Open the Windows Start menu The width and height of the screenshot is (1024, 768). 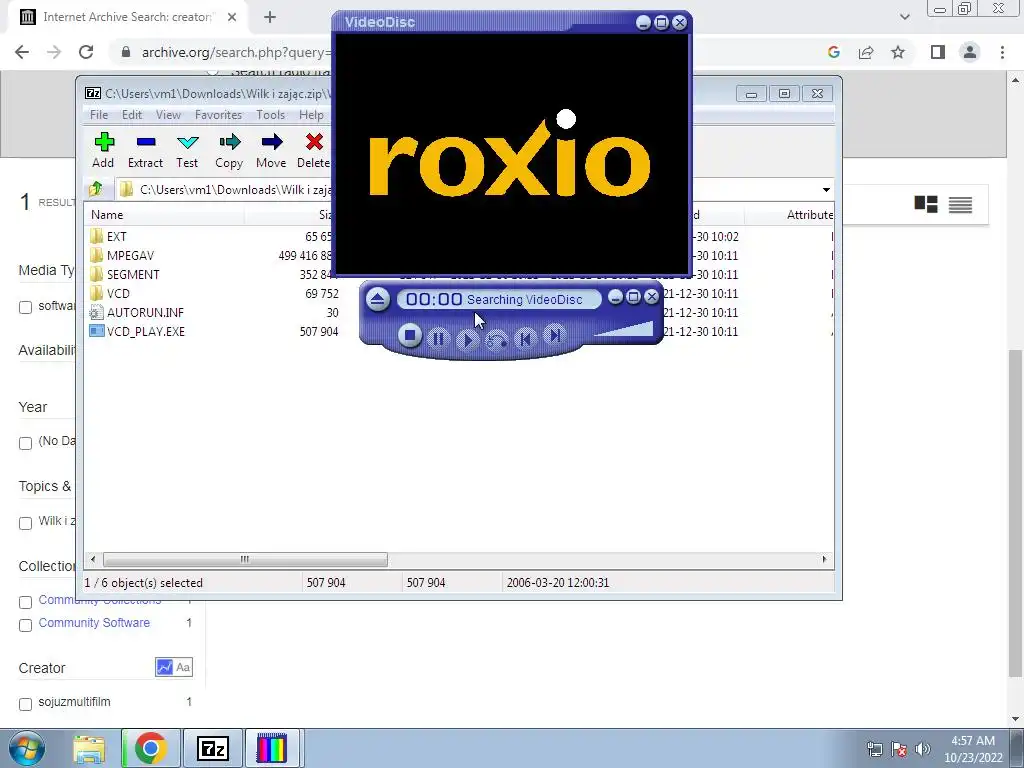click(x=26, y=748)
